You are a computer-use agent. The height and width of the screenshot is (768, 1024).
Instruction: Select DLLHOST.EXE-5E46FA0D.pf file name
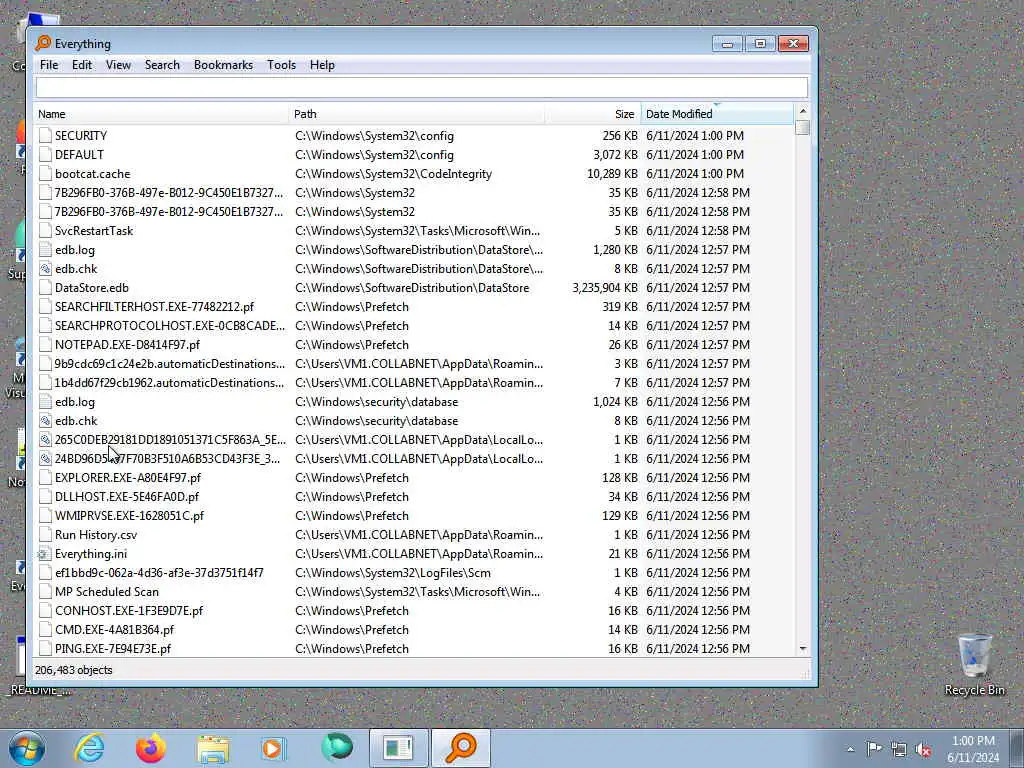coord(127,496)
